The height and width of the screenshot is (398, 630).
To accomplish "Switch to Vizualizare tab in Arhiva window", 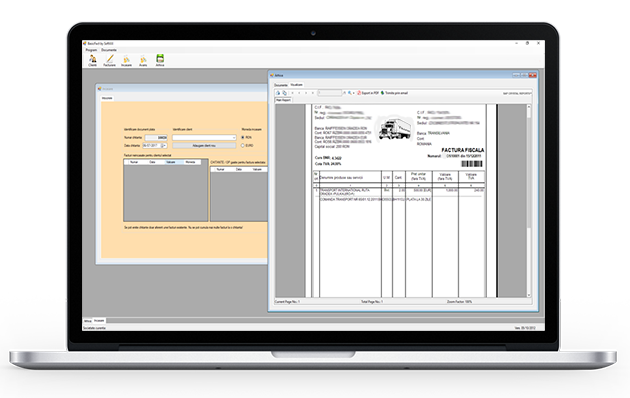I will (x=297, y=85).
